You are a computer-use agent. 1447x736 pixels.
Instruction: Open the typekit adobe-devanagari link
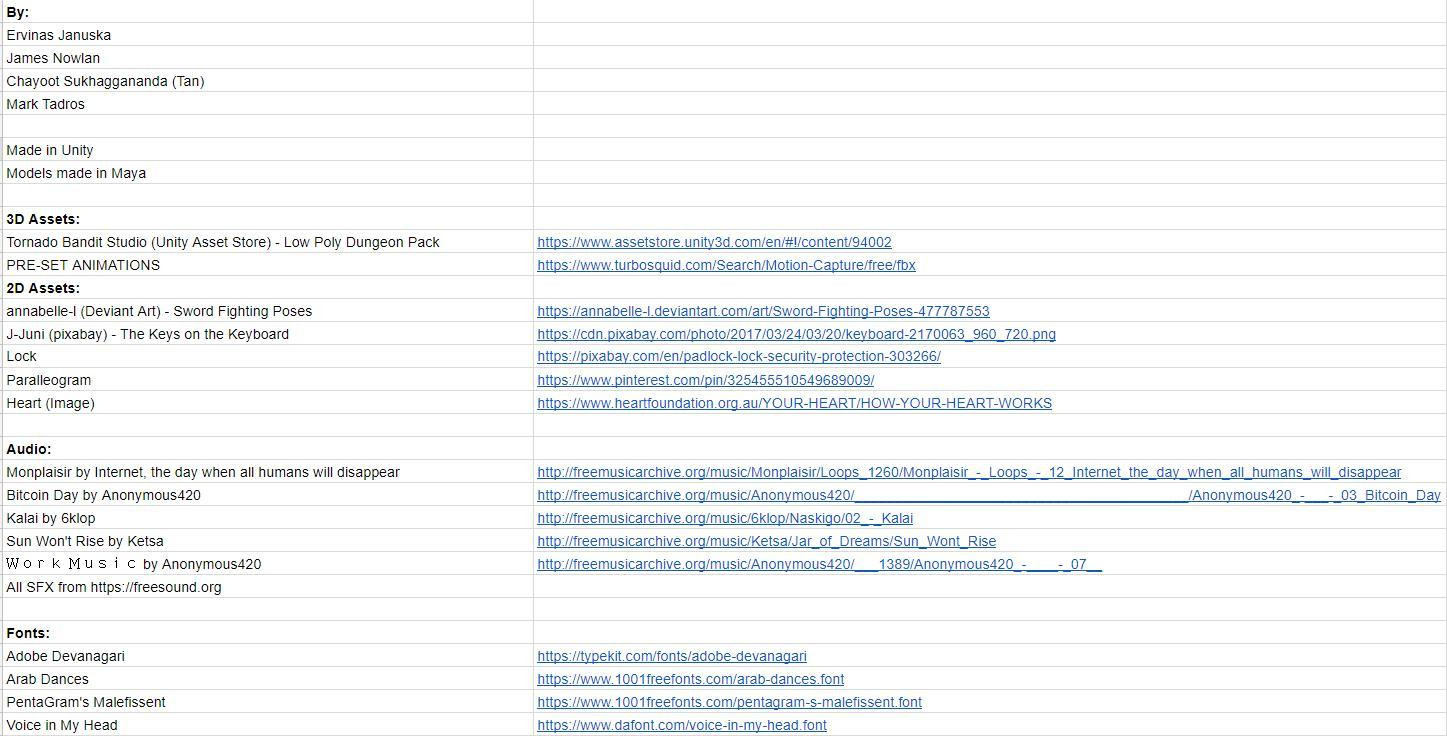click(672, 656)
